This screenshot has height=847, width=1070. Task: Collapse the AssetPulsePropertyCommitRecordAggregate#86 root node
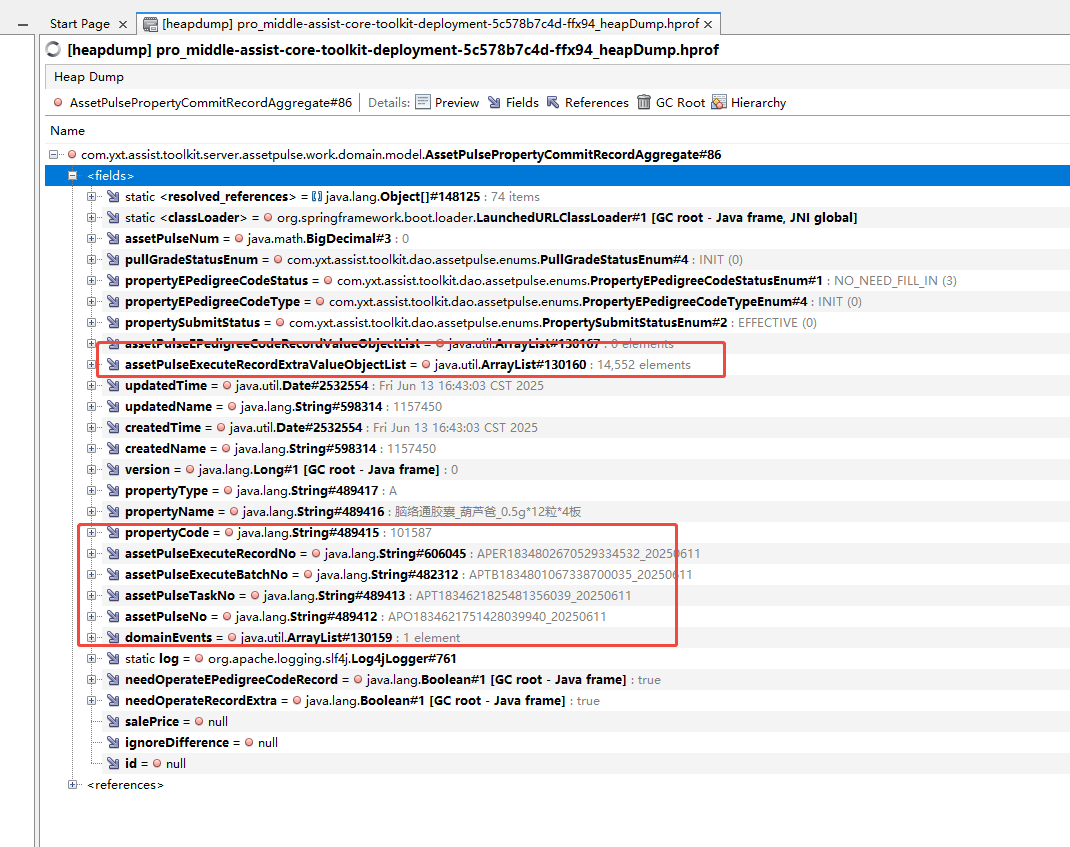coord(54,155)
